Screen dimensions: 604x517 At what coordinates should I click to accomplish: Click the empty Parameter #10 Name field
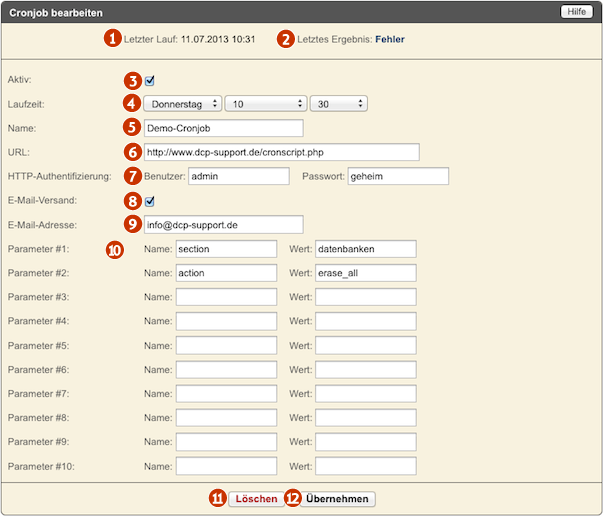click(226, 466)
